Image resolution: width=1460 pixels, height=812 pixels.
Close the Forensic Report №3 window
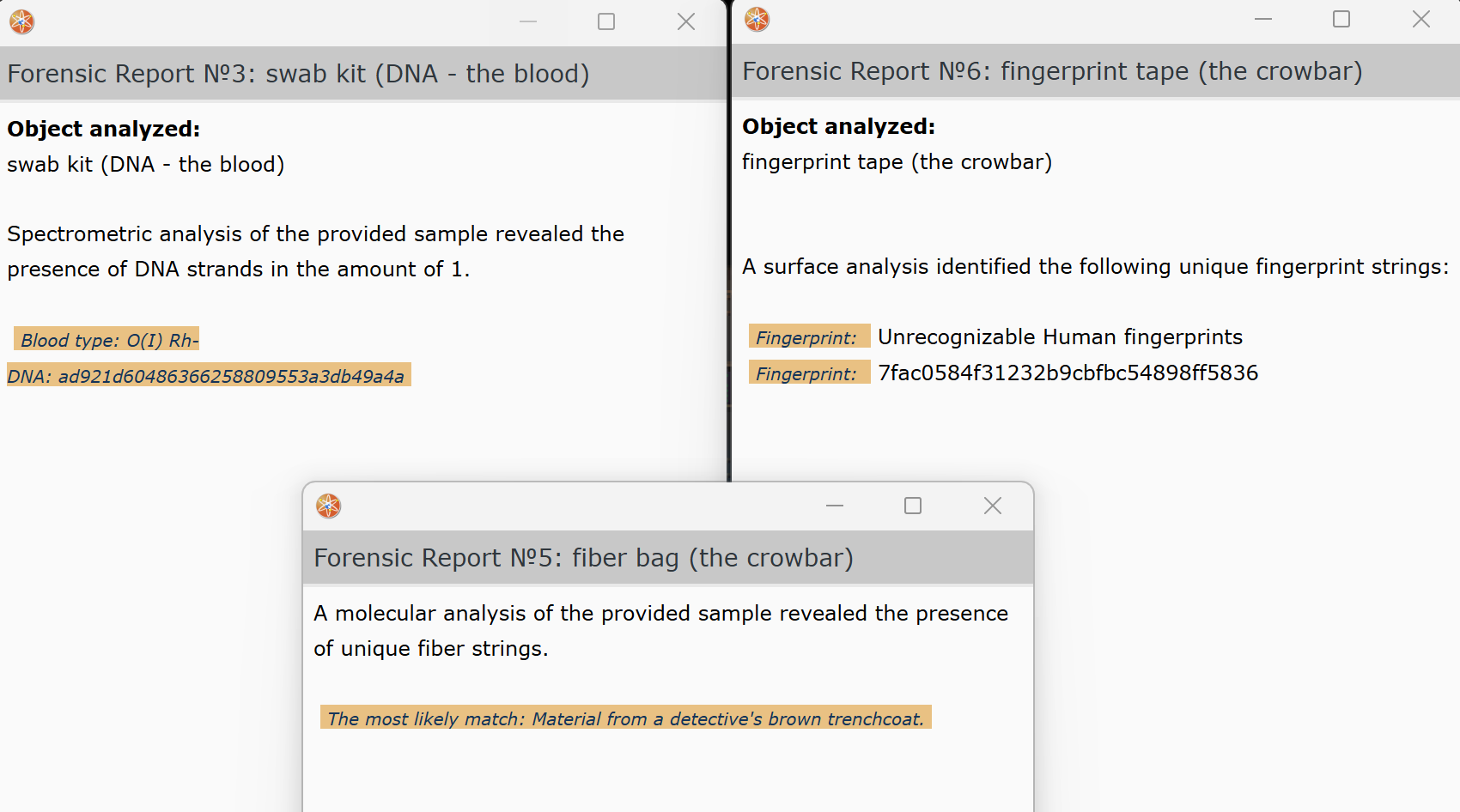click(x=685, y=21)
